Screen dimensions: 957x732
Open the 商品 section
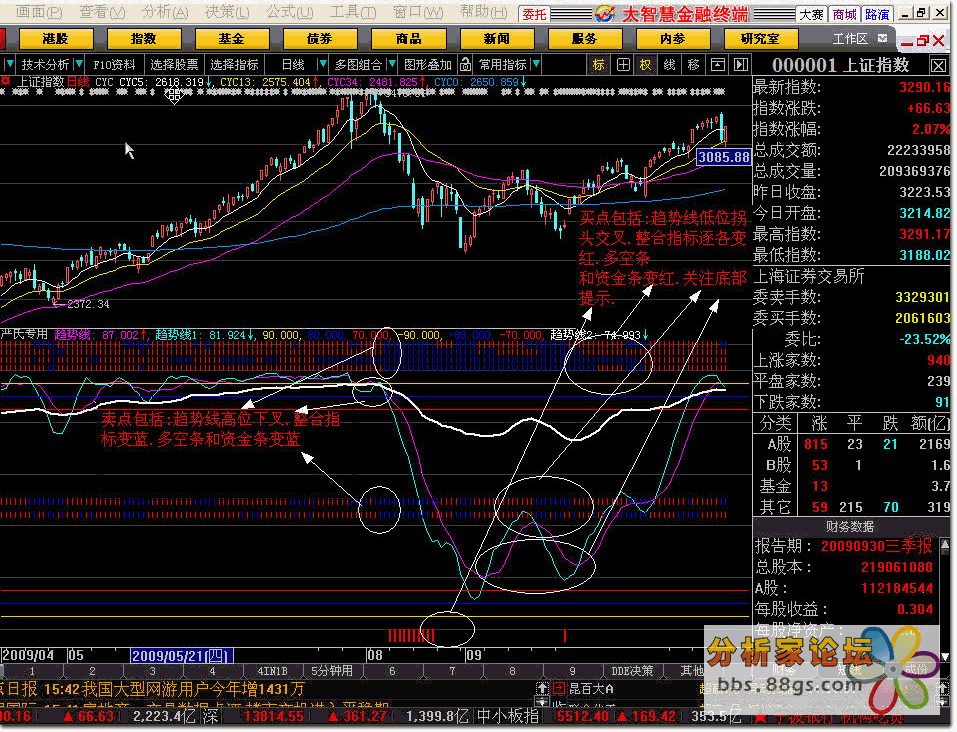coord(408,39)
